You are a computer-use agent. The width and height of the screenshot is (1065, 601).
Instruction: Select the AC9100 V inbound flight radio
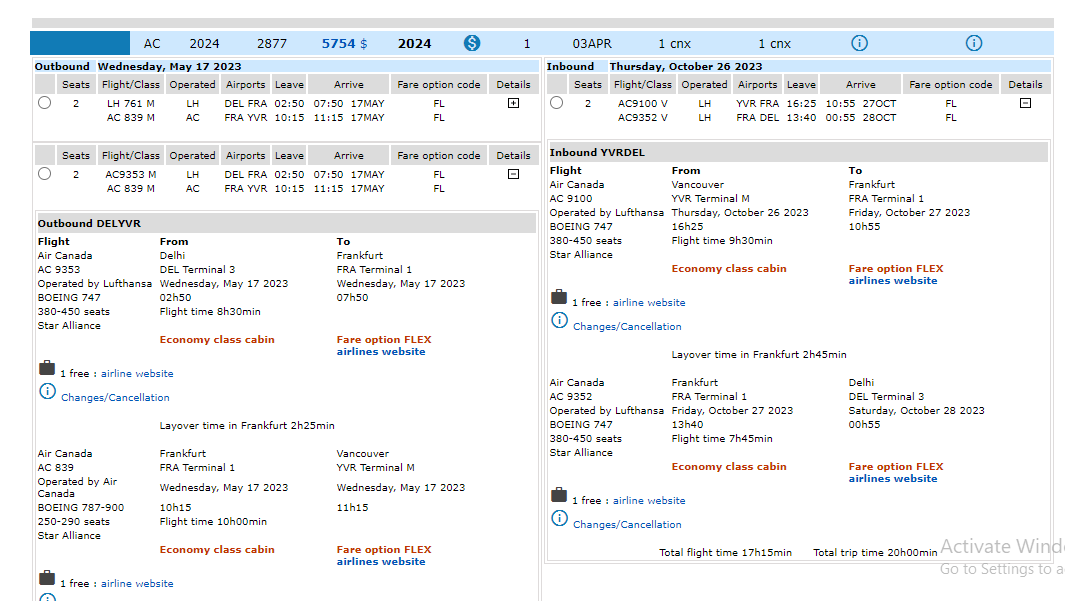pos(556,103)
